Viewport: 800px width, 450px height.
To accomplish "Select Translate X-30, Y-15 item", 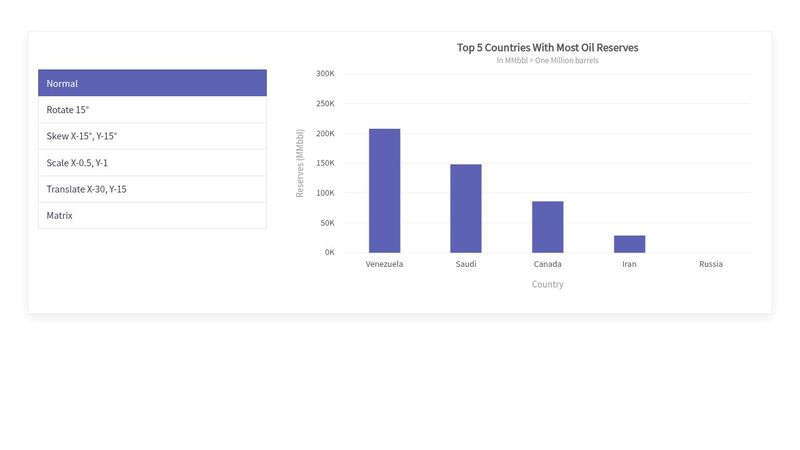I will click(152, 189).
